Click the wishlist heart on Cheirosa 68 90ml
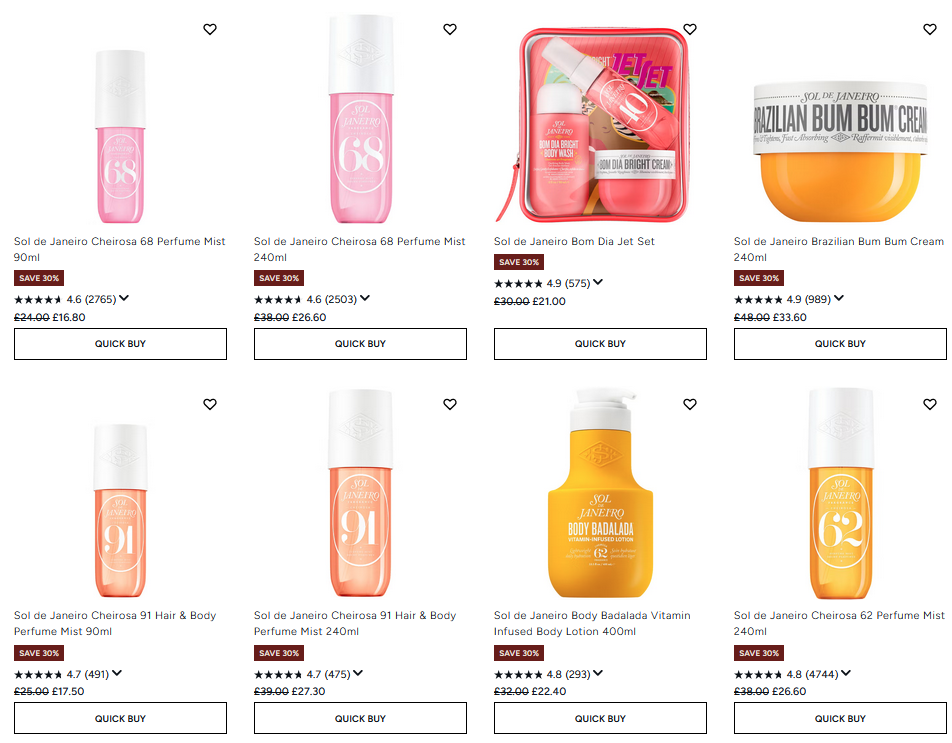 [x=210, y=29]
